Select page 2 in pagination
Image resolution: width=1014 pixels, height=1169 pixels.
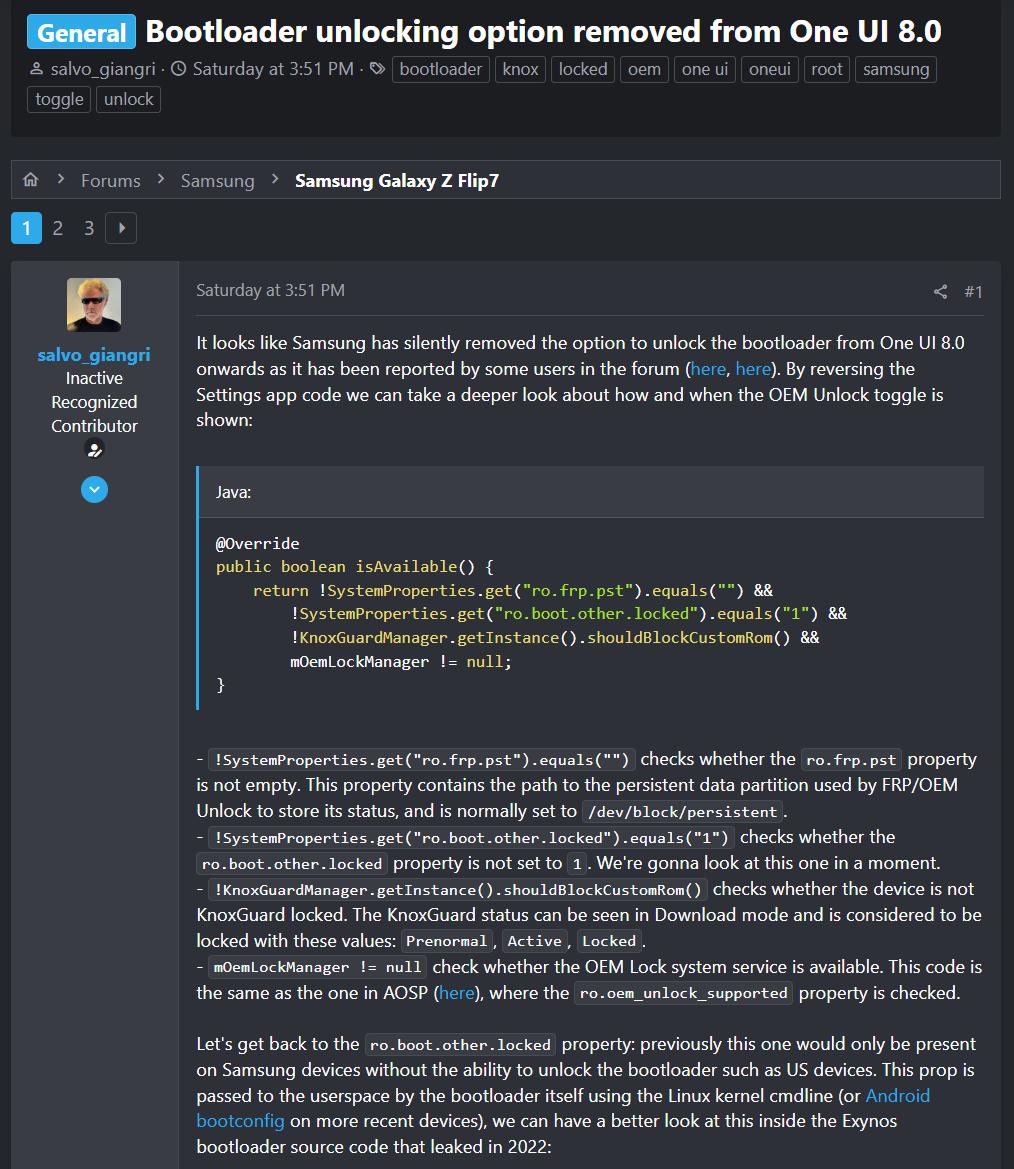pyautogui.click(x=57, y=228)
